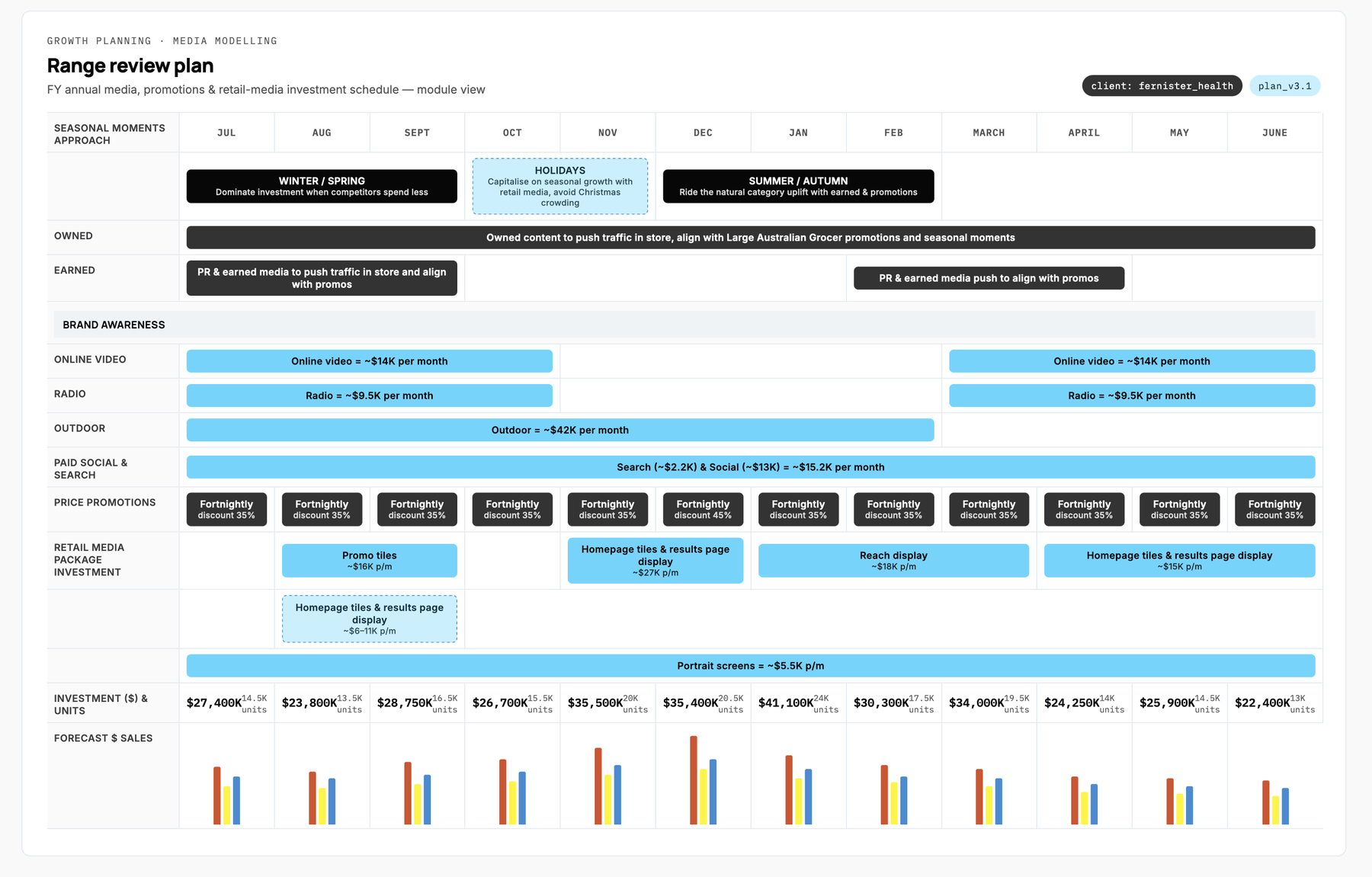
Task: Click the PR & earned media Jul–Sept bar
Action: pos(322,278)
